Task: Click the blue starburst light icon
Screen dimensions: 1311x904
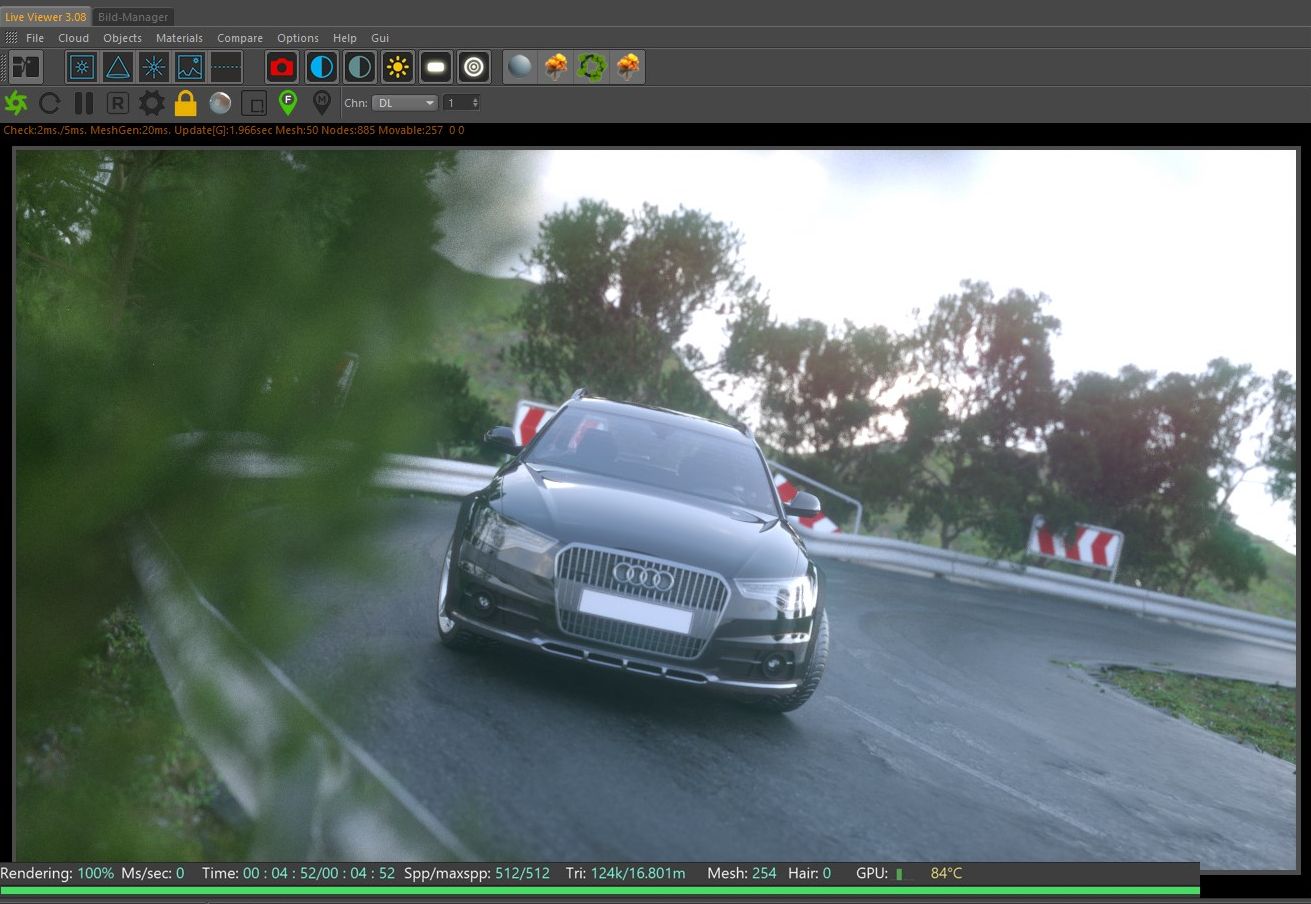Action: point(154,67)
